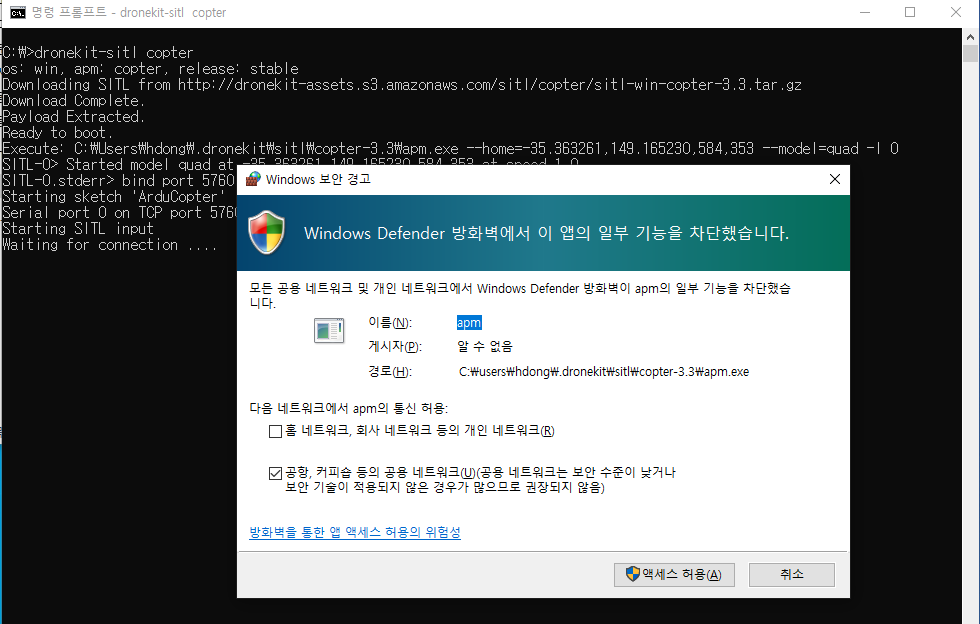Viewport: 980px width, 624px height.
Task: Open the command prompt system menu icon
Action: coord(18,13)
